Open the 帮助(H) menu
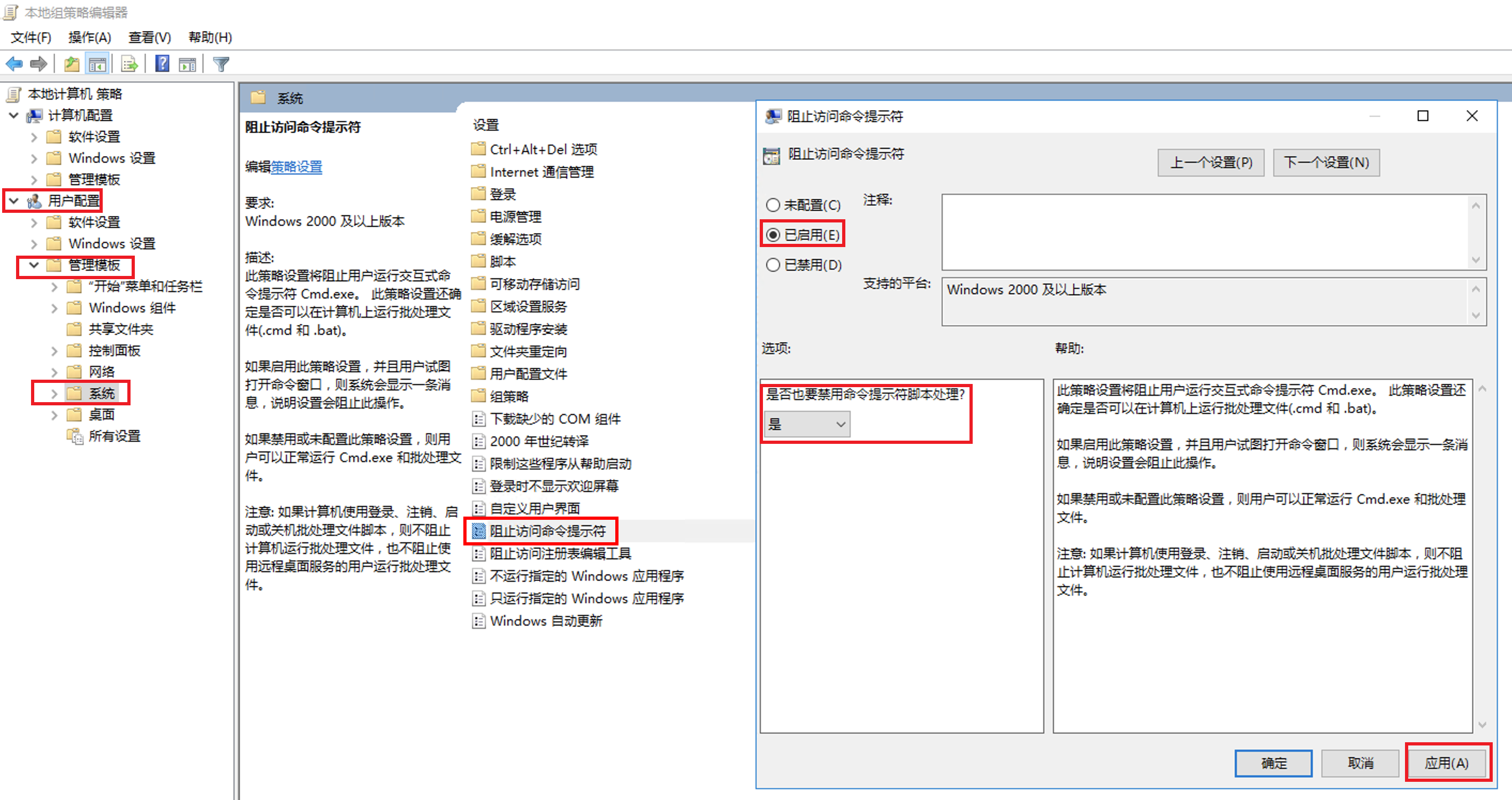Image resolution: width=1512 pixels, height=800 pixels. (210, 37)
